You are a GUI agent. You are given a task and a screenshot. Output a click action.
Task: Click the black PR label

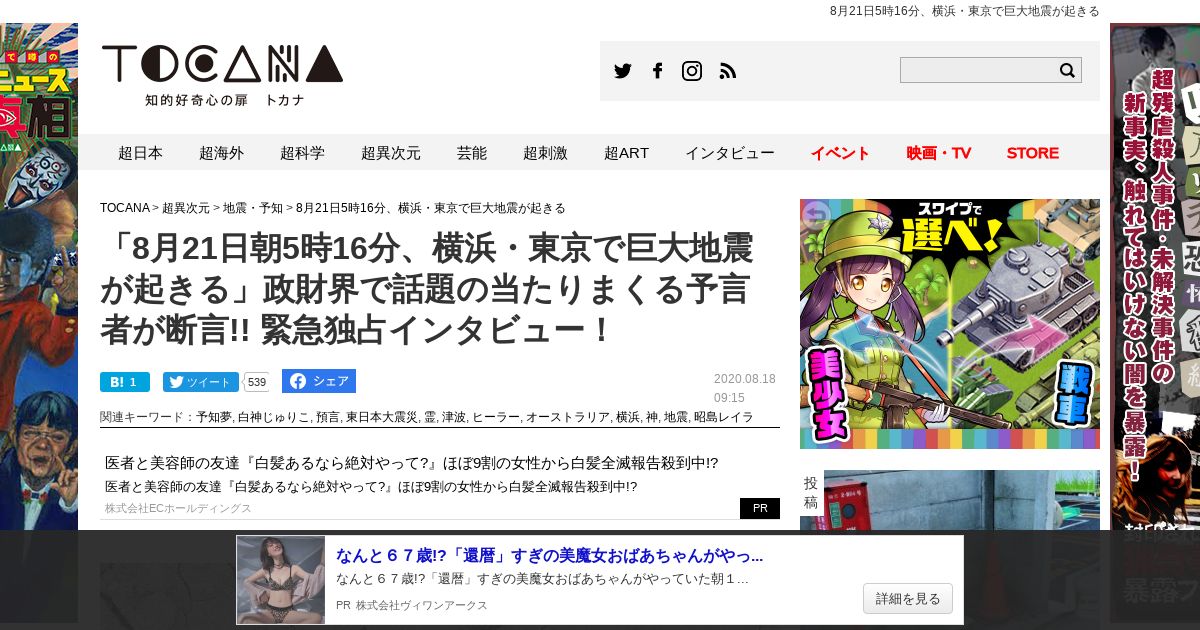pos(760,508)
